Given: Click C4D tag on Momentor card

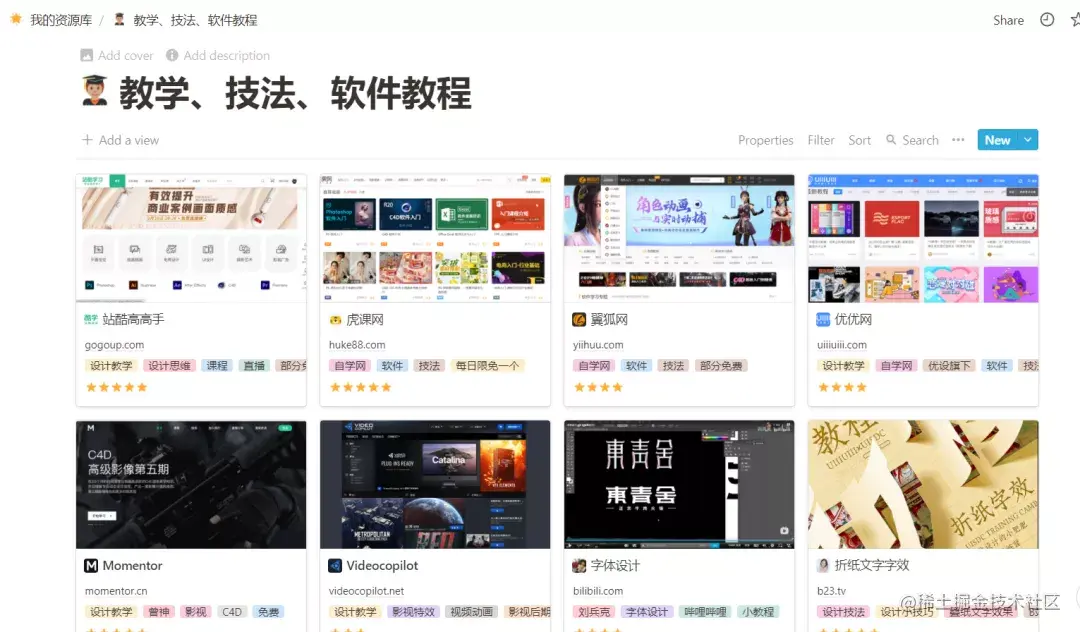Looking at the screenshot, I should [232, 611].
